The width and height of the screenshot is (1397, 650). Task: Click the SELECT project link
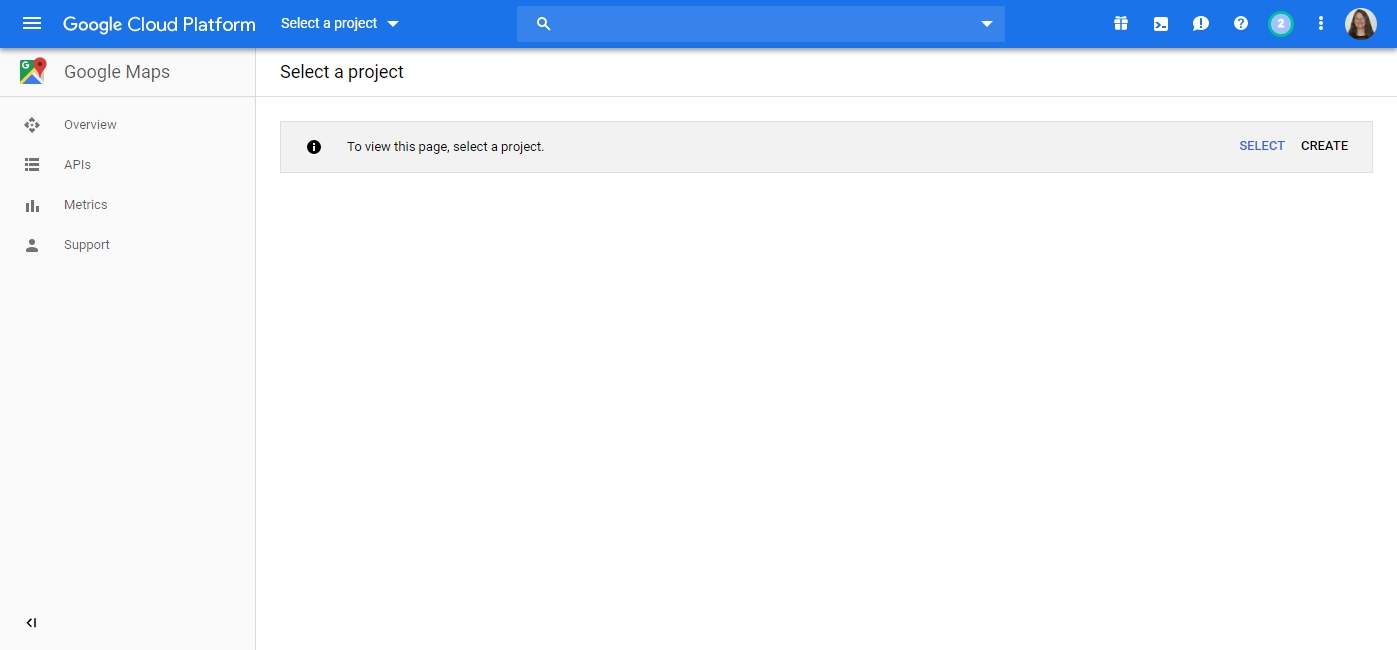click(x=1261, y=146)
